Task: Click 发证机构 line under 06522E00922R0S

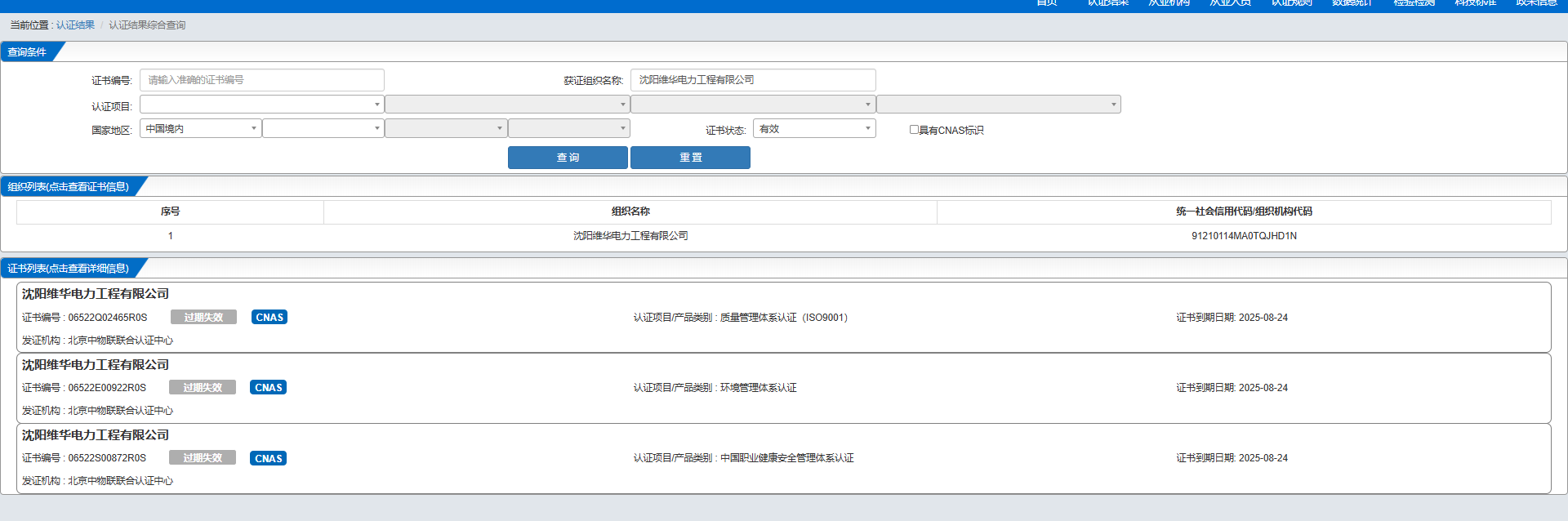Action: click(97, 411)
